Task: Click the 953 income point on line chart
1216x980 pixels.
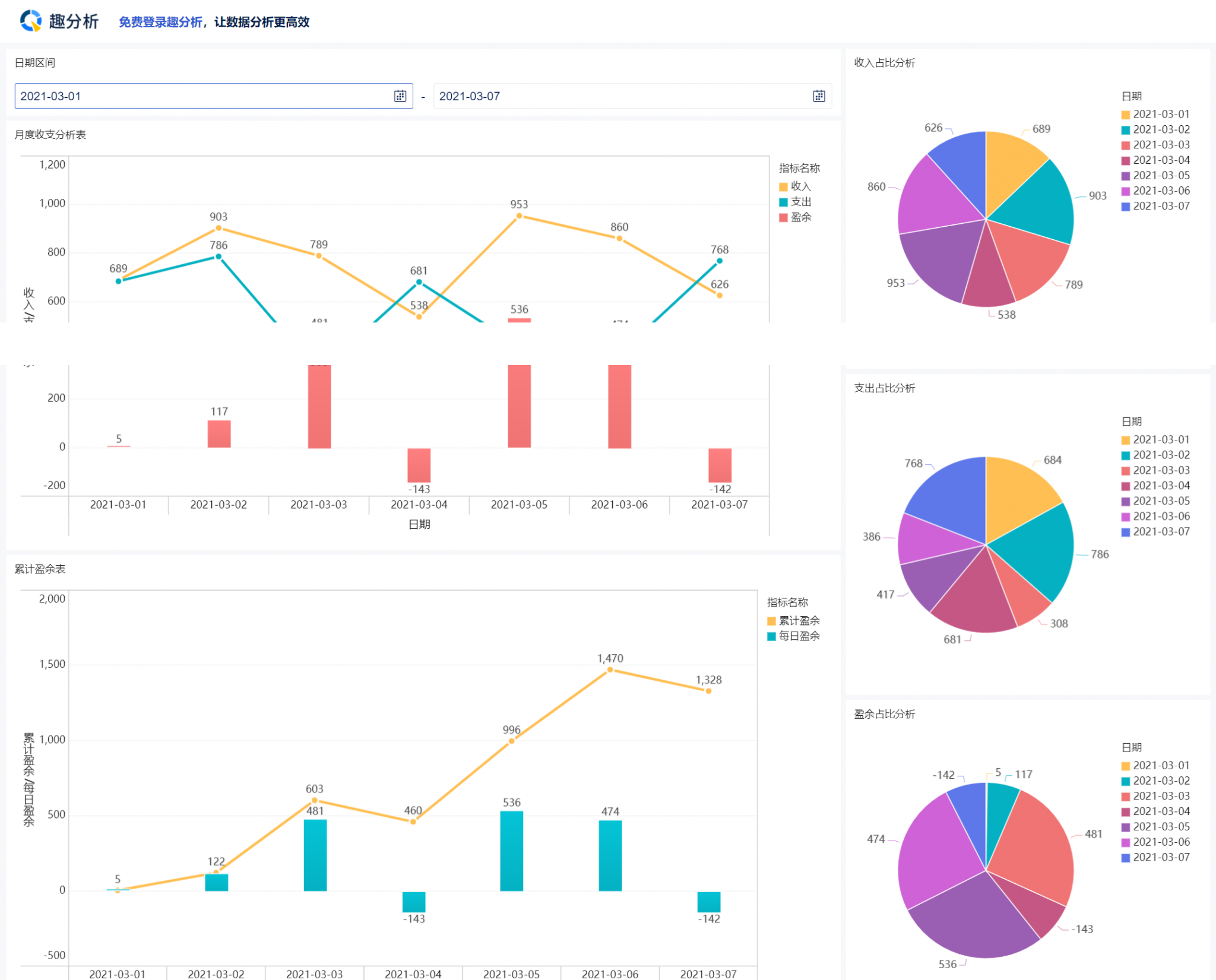Action: pyautogui.click(x=519, y=216)
